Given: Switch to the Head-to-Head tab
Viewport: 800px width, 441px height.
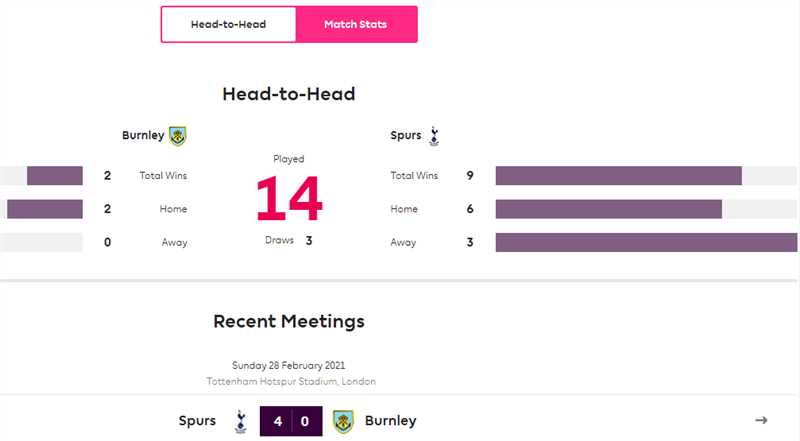Looking at the screenshot, I should pos(229,24).
